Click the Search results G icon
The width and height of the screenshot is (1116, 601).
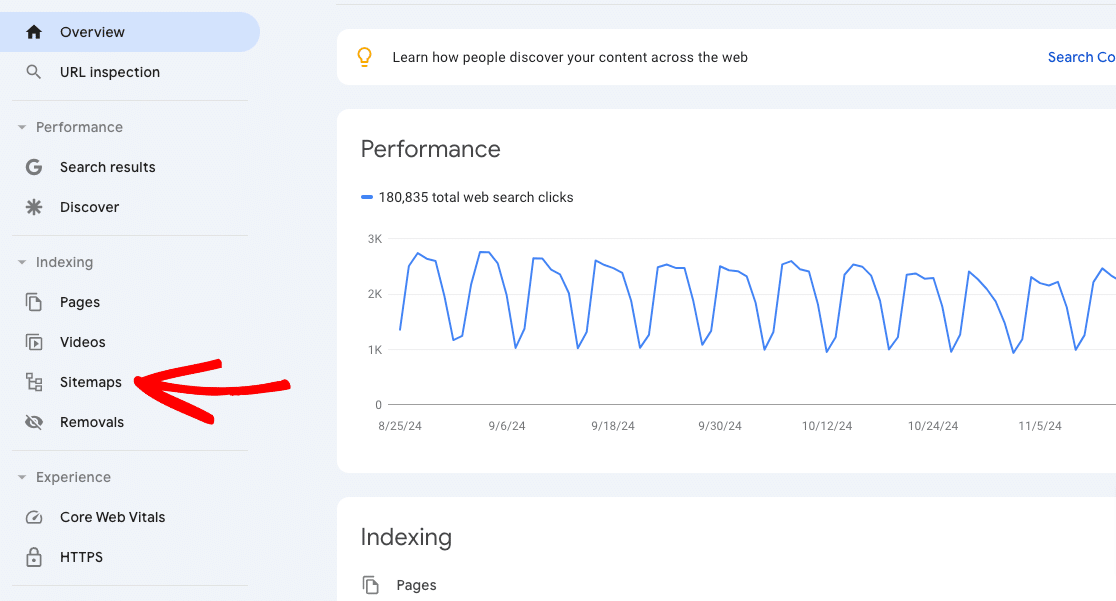[x=34, y=167]
